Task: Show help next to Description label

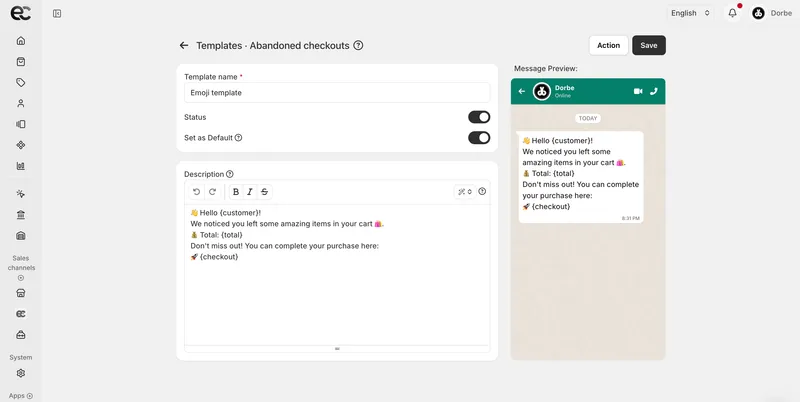Action: (230, 174)
